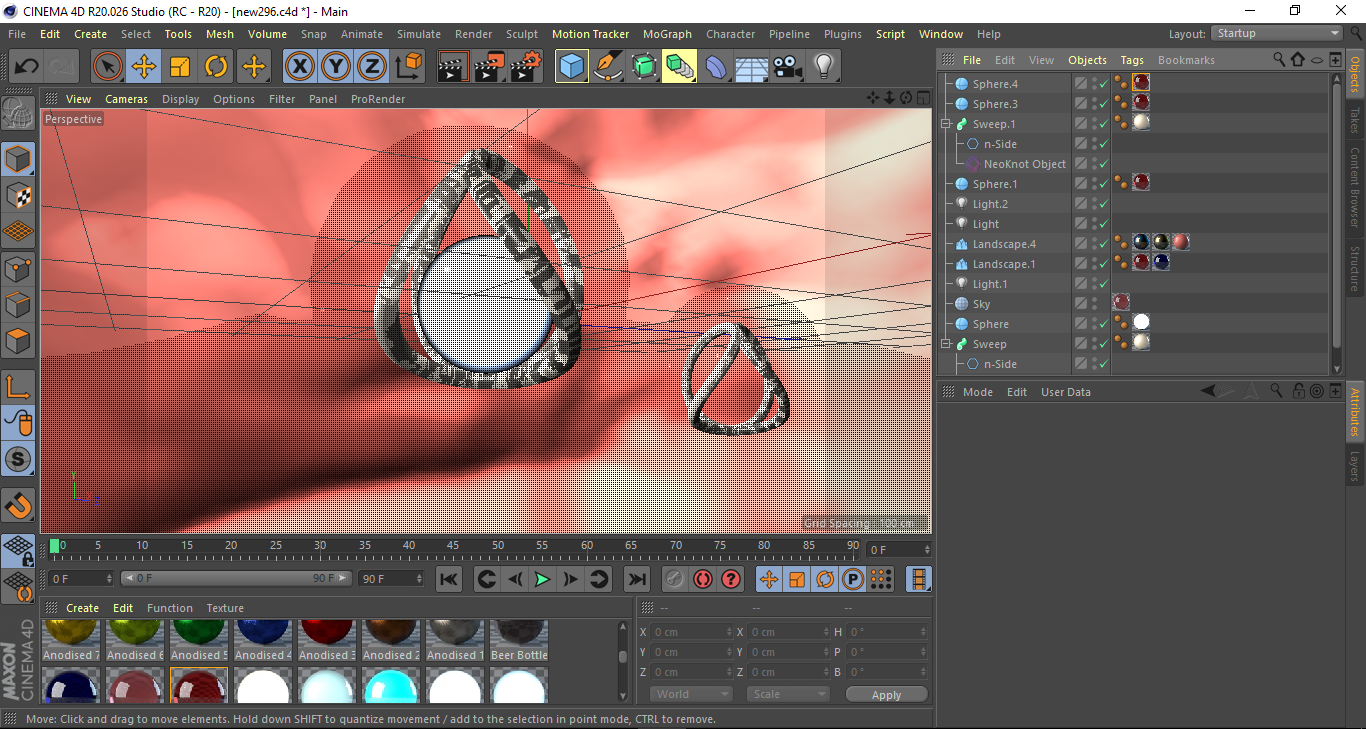The height and width of the screenshot is (729, 1366).
Task: Open the Subdivision Surface generators icon
Action: (x=643, y=67)
